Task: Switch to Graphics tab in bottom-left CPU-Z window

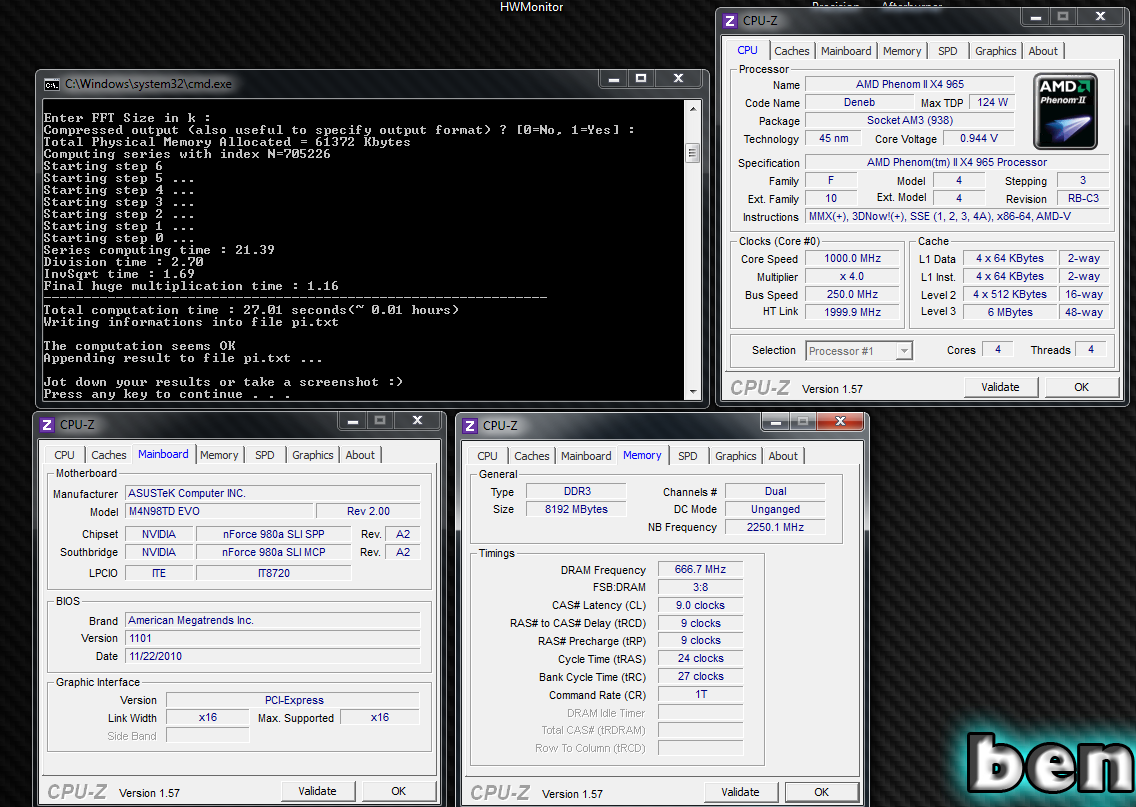Action: [312, 455]
